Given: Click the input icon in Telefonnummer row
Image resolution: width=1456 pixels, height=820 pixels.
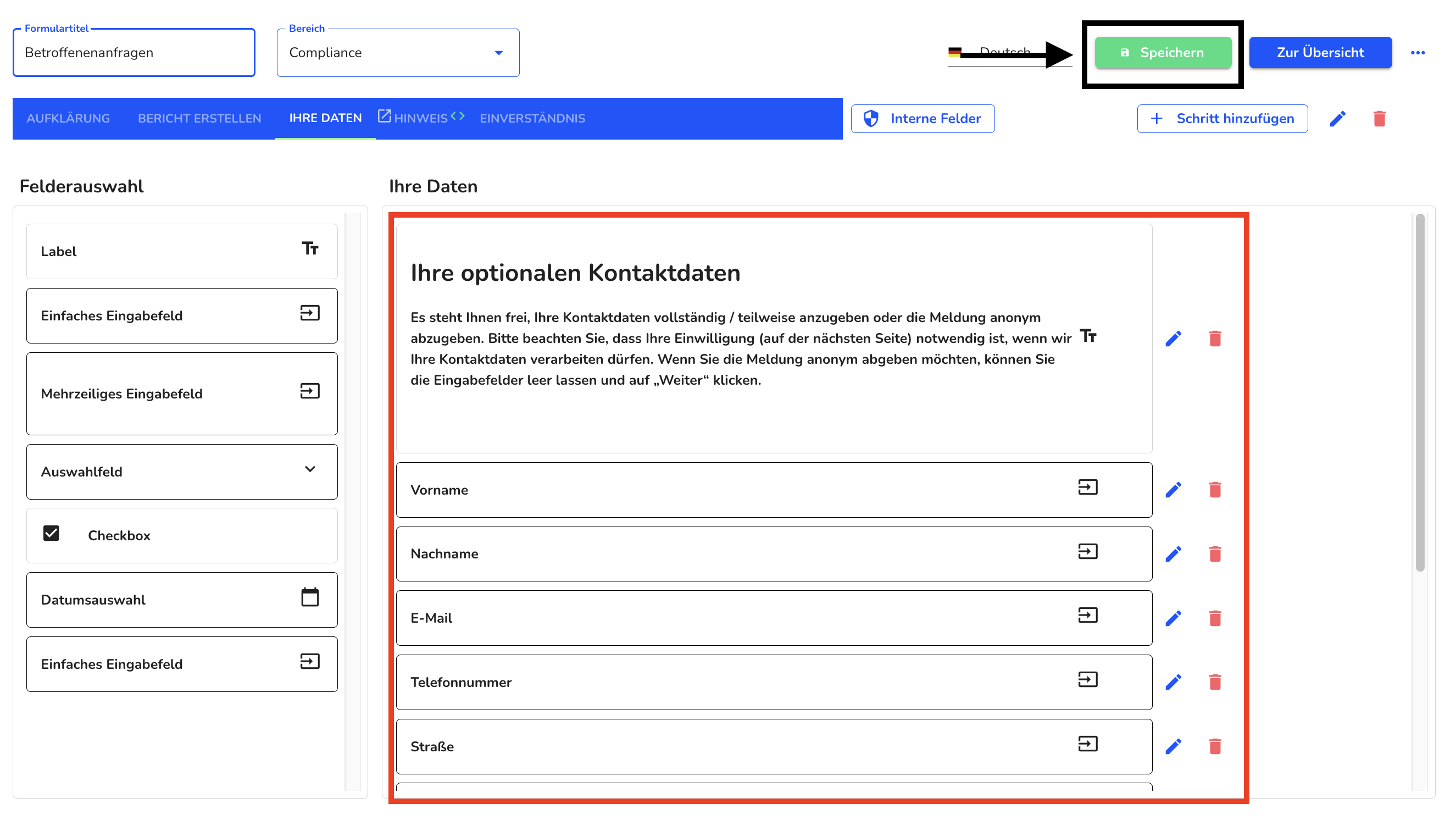Looking at the screenshot, I should click(x=1087, y=680).
